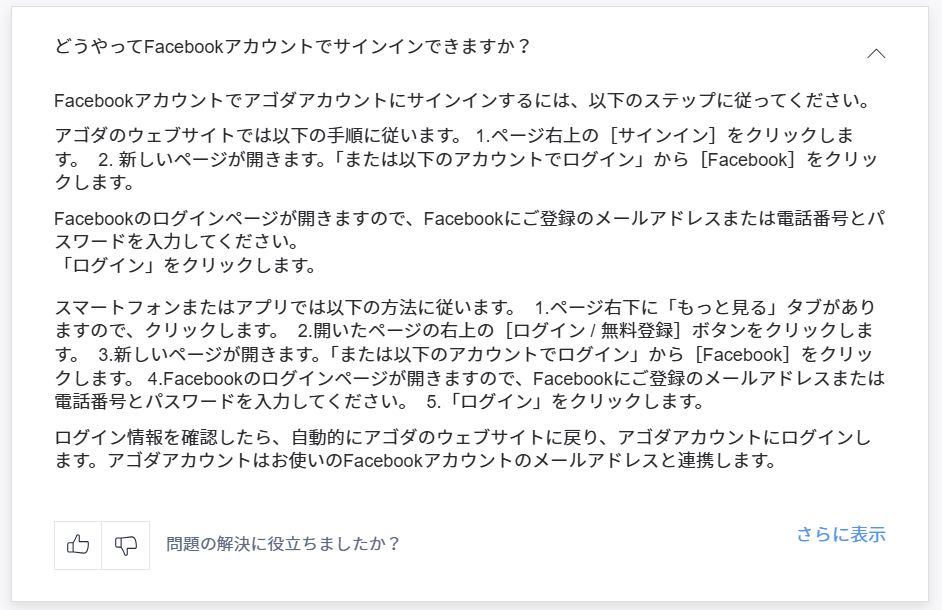Click the question title どうやってFacebookアカウントでサインインできますか？
Viewport: 942px width, 610px height.
pos(292,47)
